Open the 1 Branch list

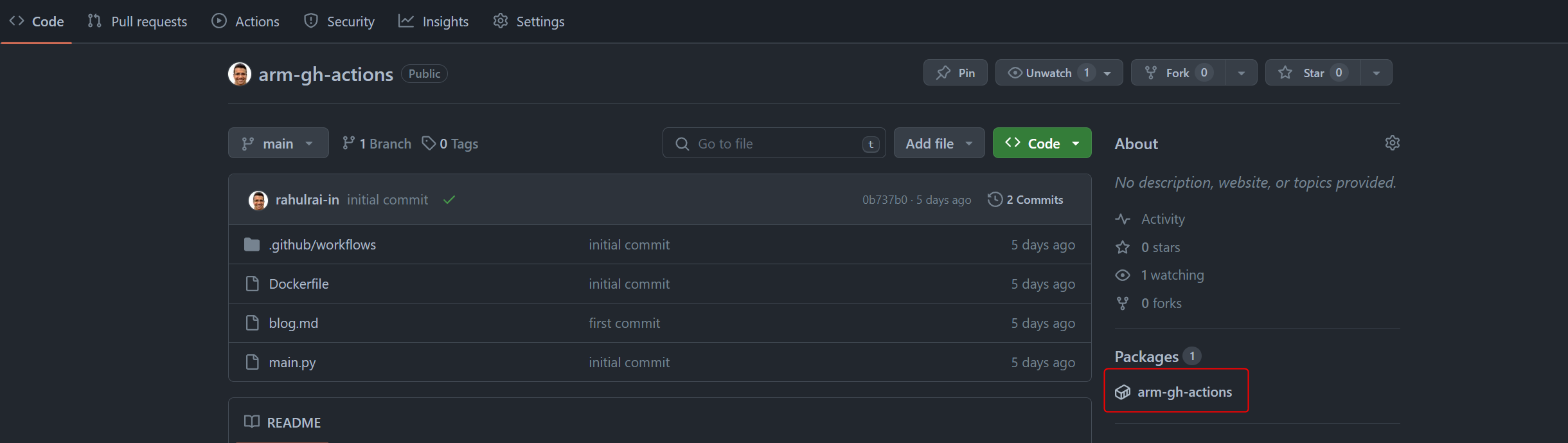[x=377, y=143]
